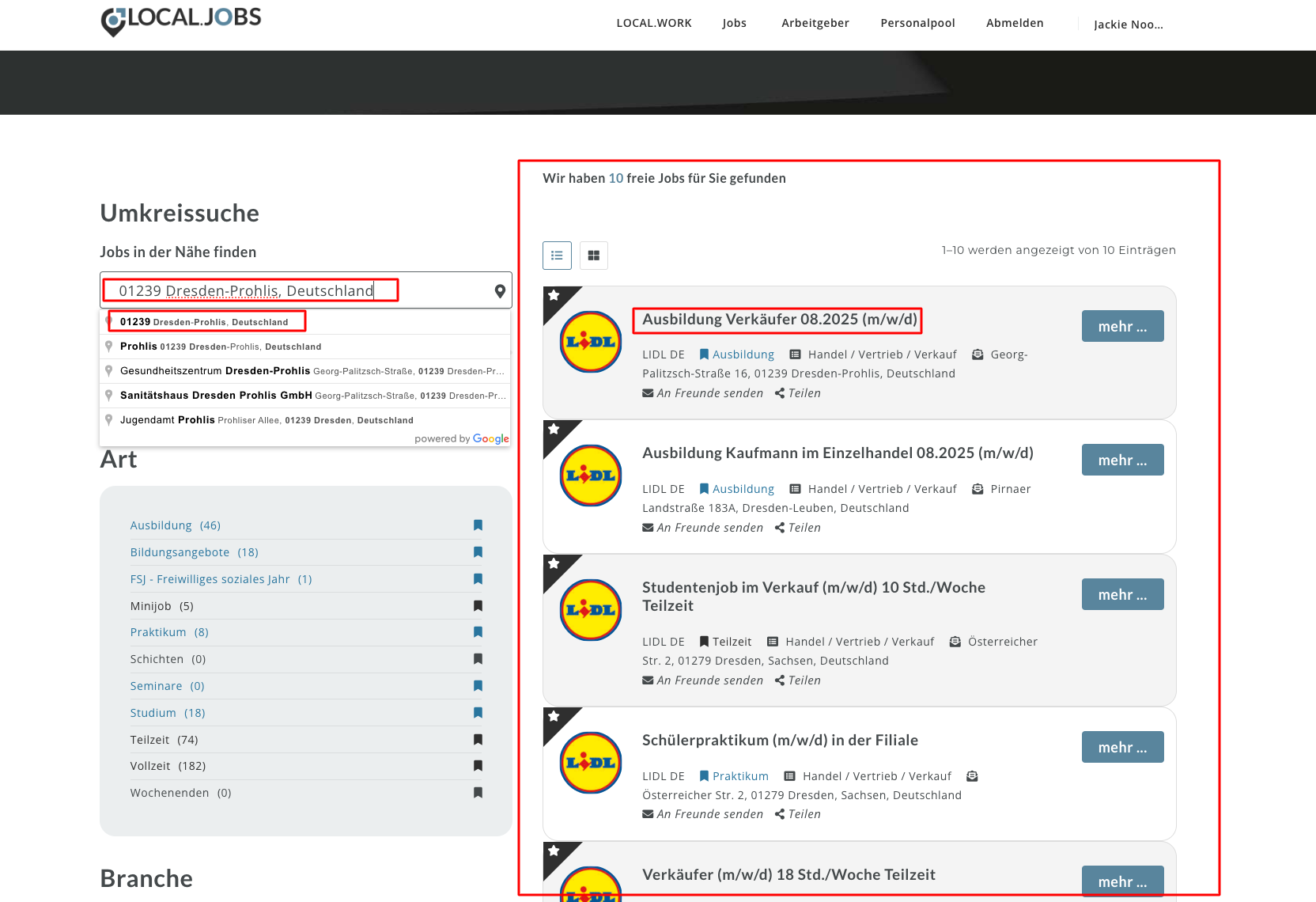Select suggestion Gesundheitszentrum Dresden-Prohlis
Screen dimensions: 1316x902
[x=305, y=371]
